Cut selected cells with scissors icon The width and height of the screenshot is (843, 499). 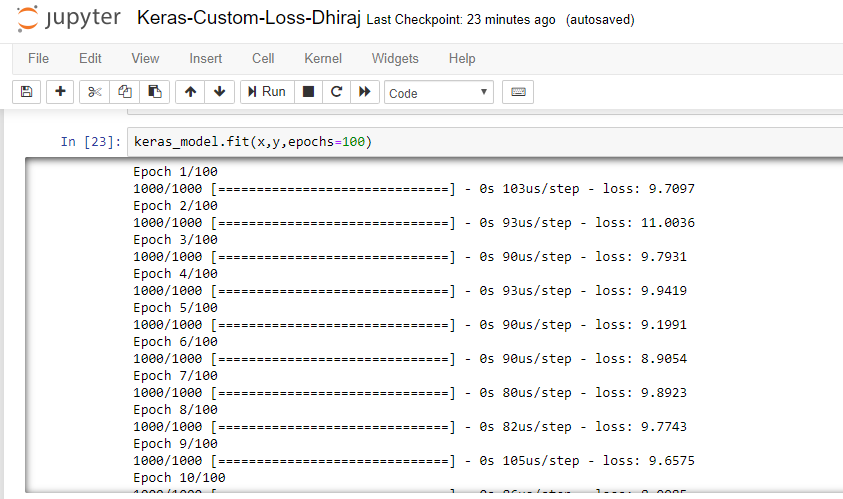click(95, 92)
